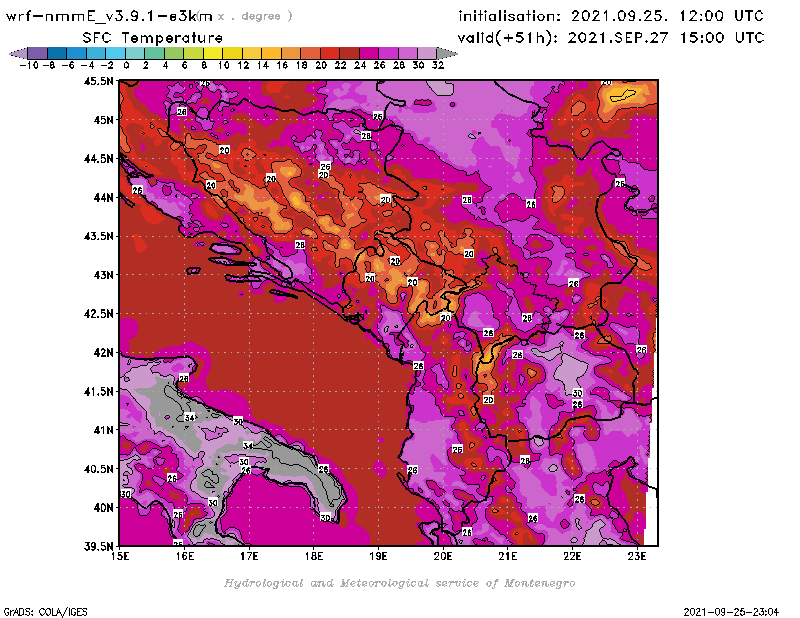
Task: Click the 19E longitude axis label
Action: [378, 556]
